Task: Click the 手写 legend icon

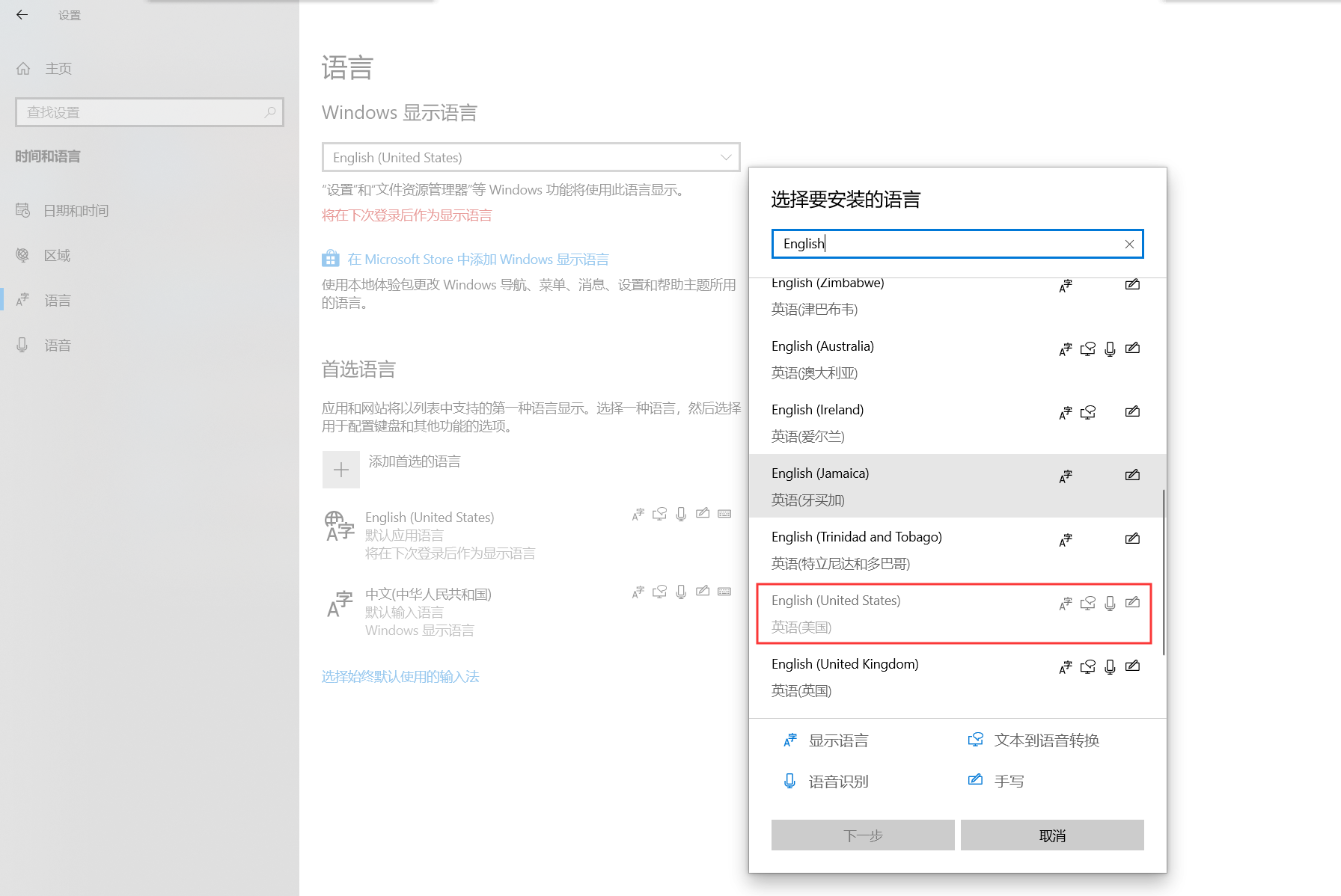Action: tap(975, 780)
